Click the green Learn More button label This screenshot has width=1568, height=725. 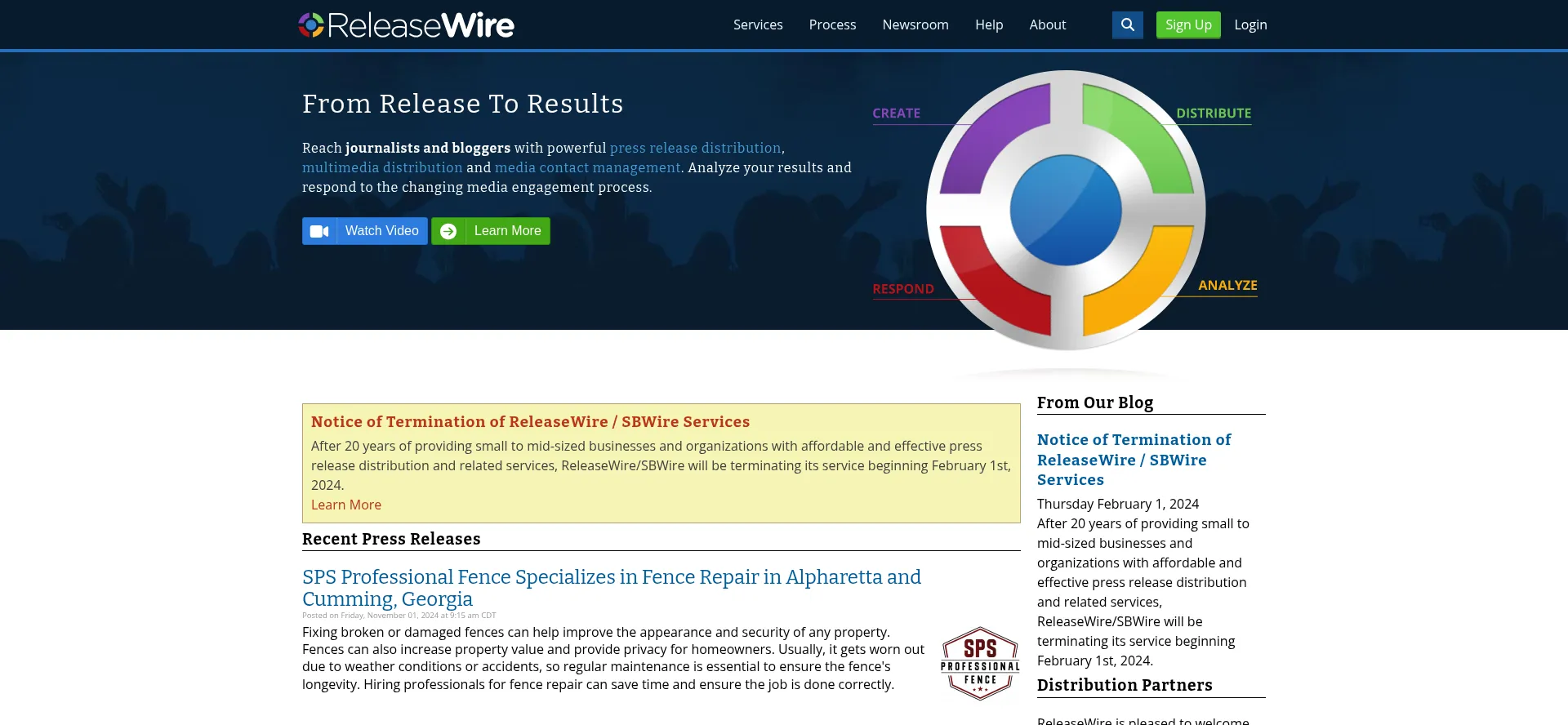pos(507,231)
